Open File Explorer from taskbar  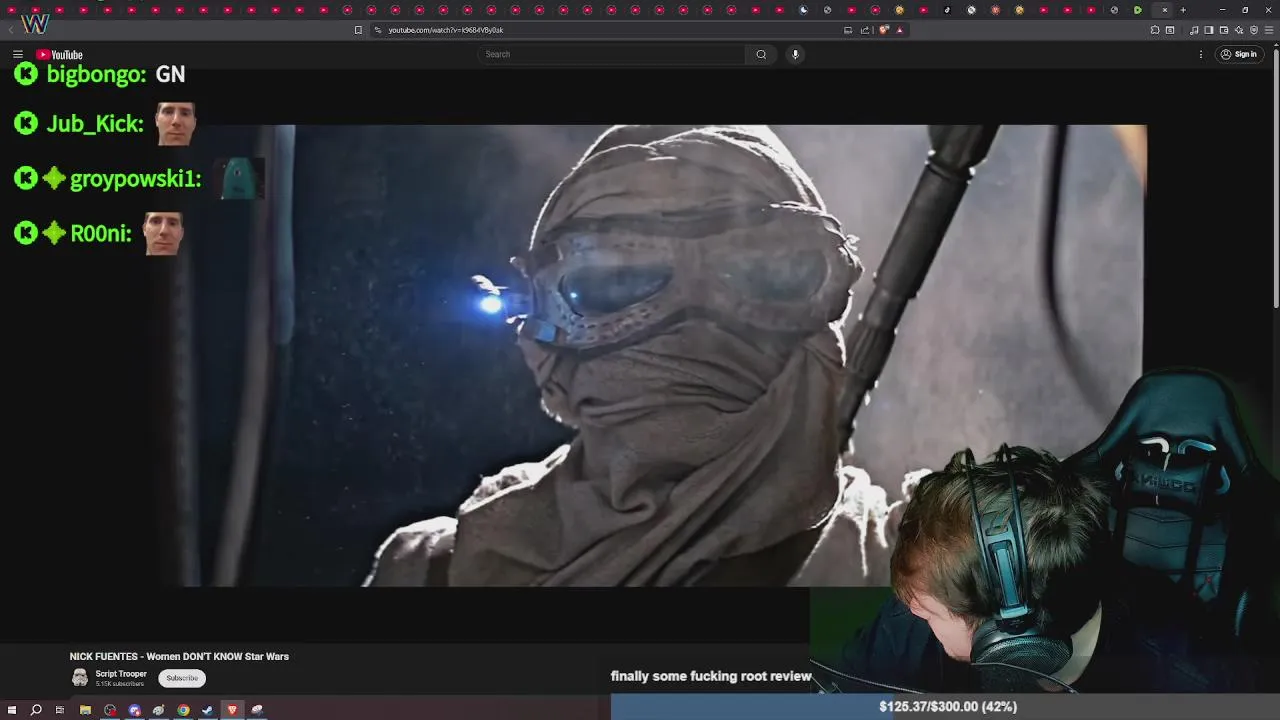(85, 710)
